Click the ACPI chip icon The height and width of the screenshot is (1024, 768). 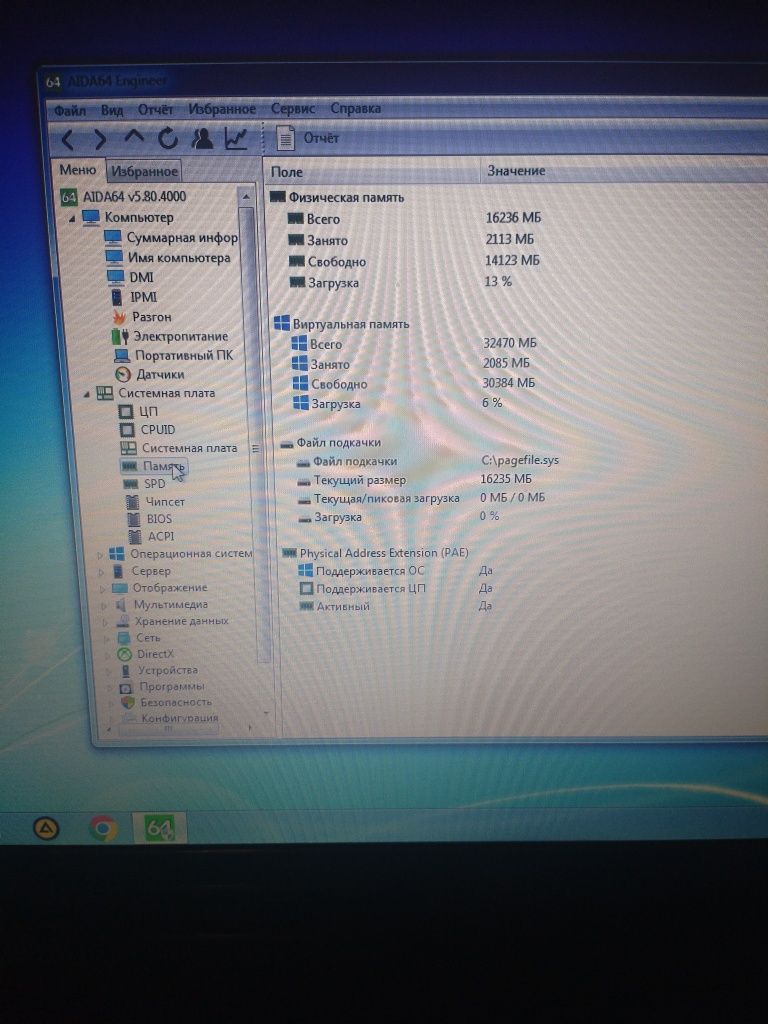click(x=135, y=537)
